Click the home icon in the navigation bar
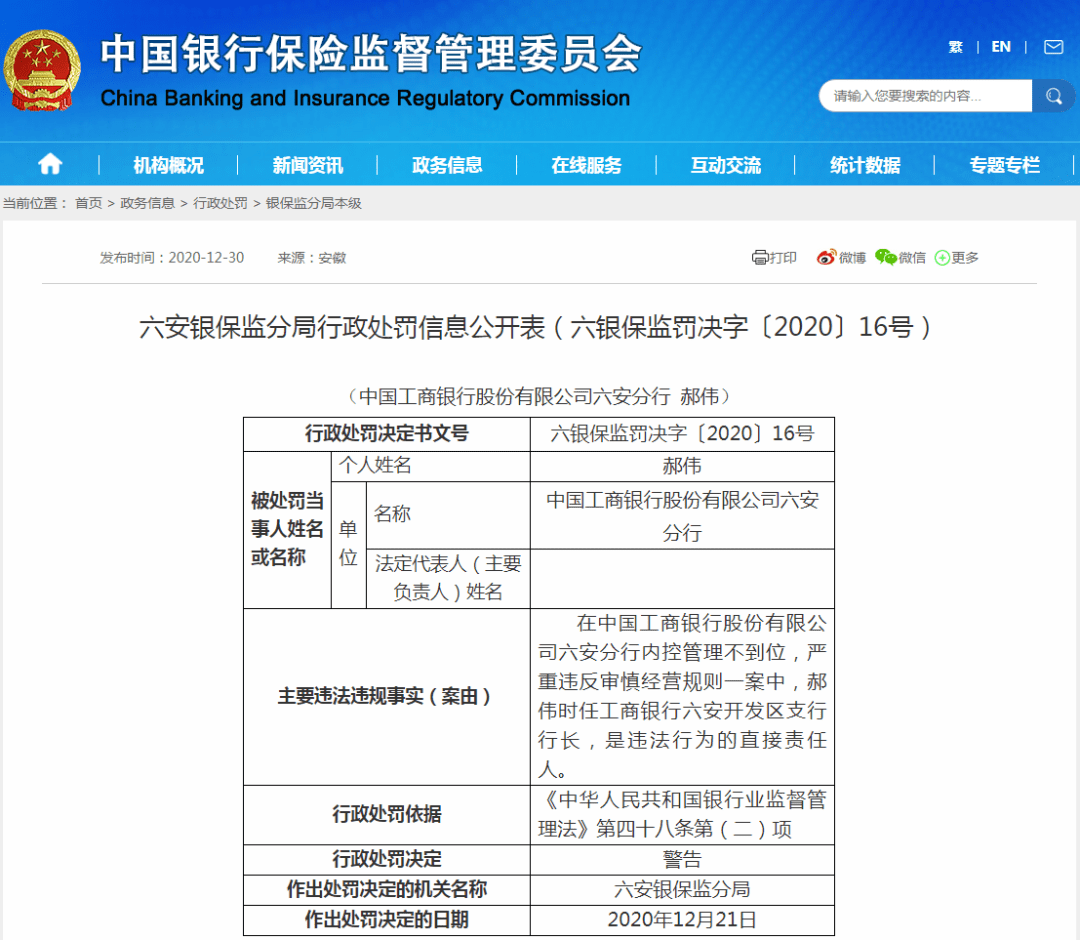 click(x=49, y=164)
